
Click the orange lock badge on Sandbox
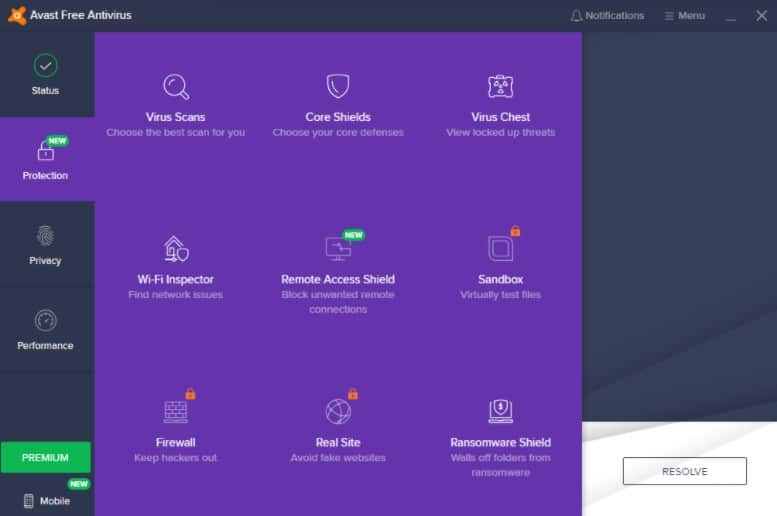(515, 231)
